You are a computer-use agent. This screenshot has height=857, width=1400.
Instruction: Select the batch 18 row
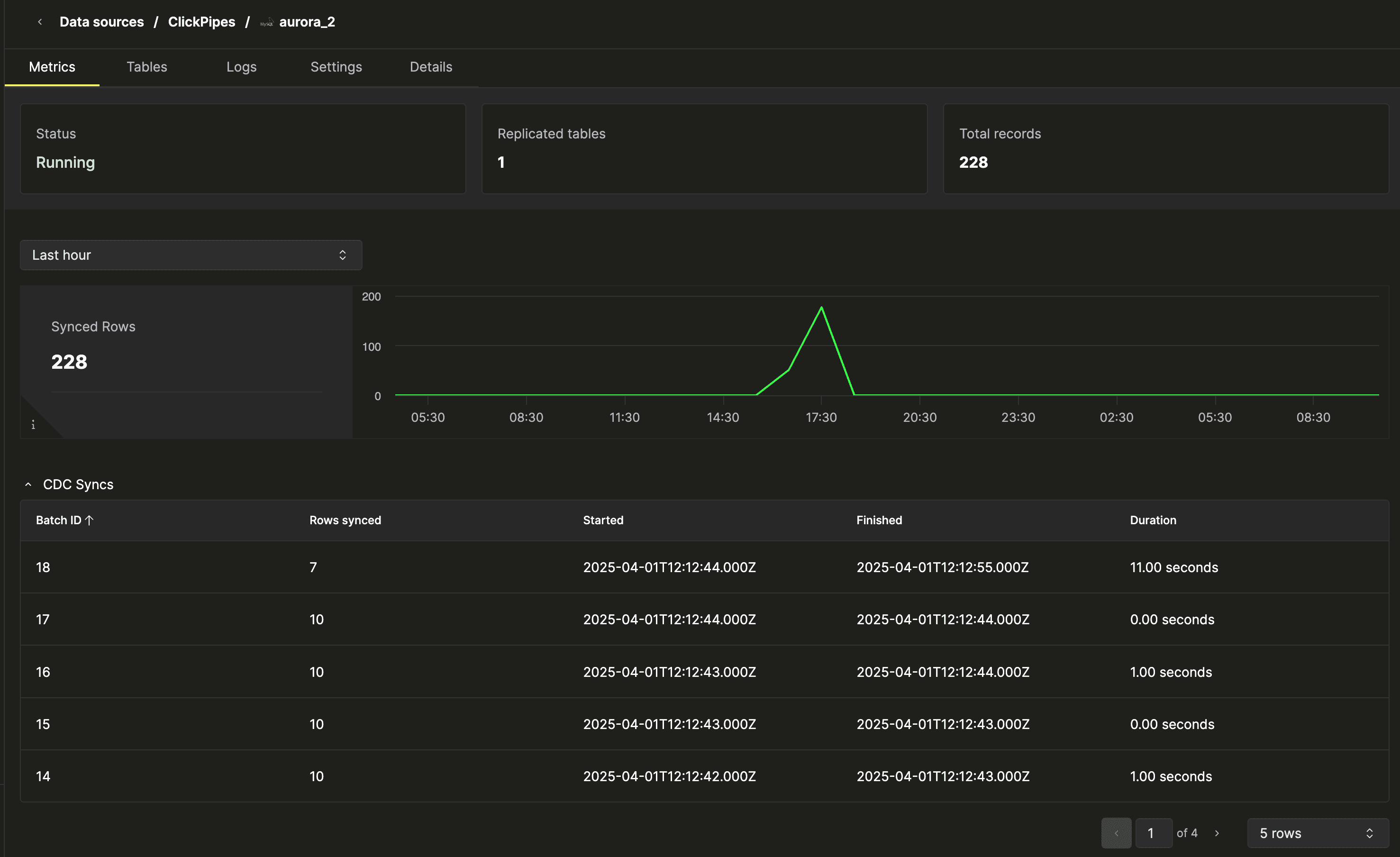click(x=704, y=567)
